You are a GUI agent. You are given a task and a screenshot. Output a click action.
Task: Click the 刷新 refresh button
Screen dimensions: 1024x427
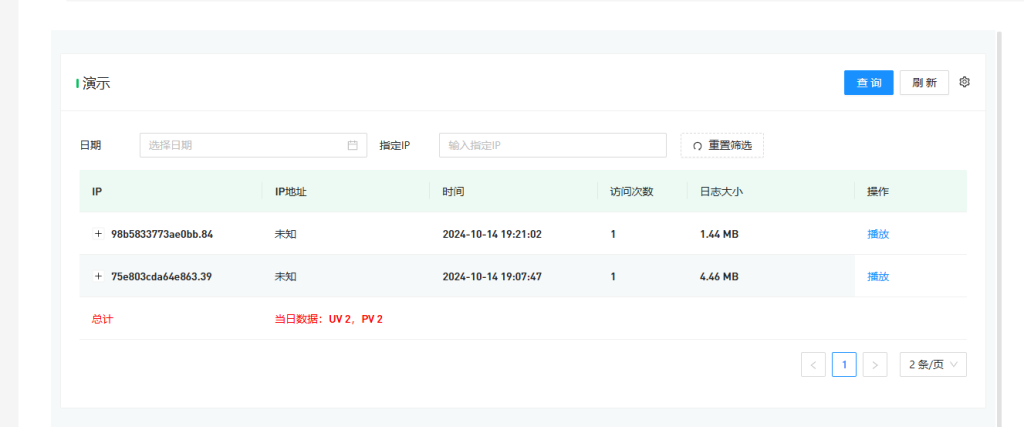tap(924, 83)
